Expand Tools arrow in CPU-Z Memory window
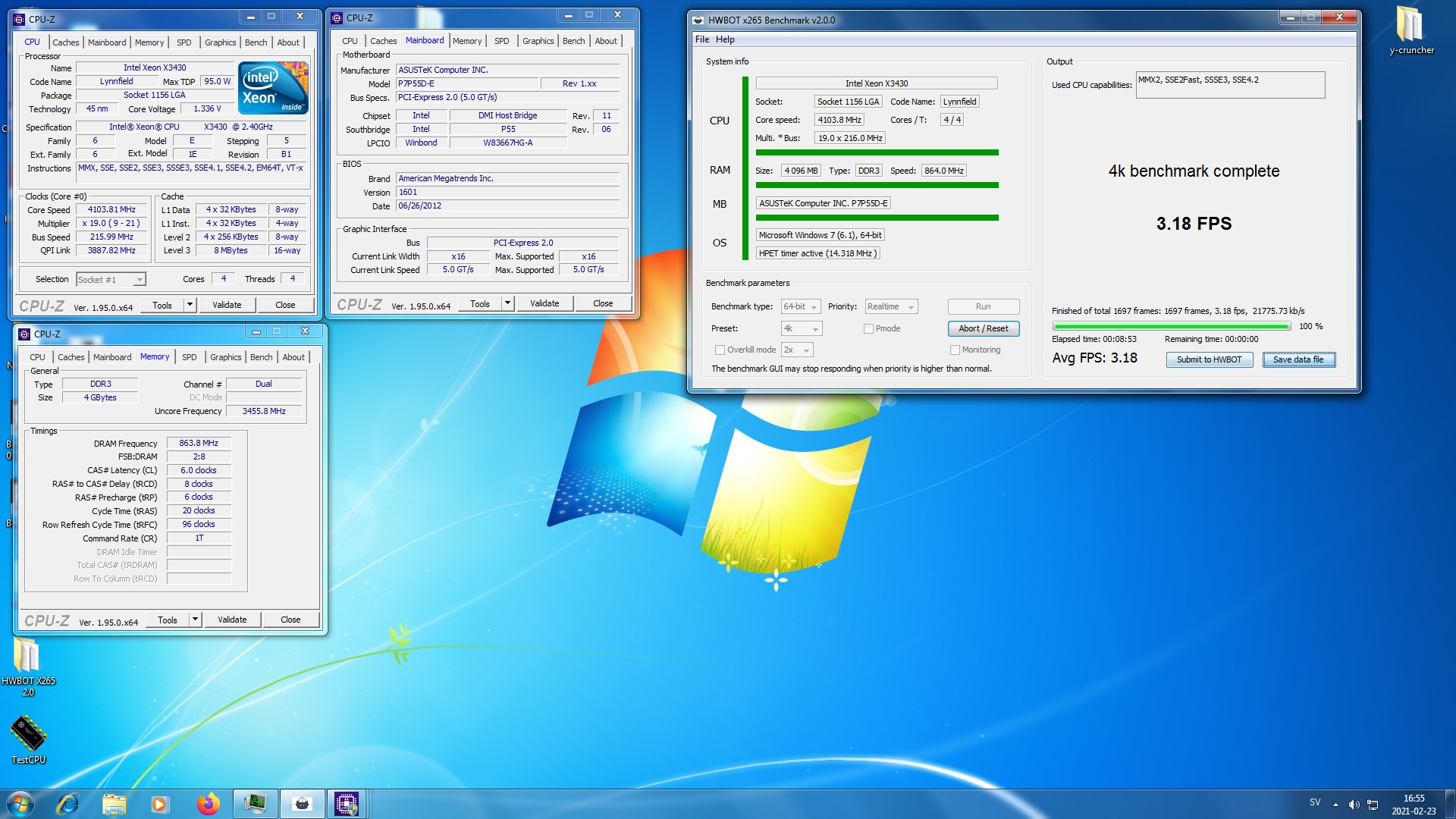The height and width of the screenshot is (819, 1456). (195, 620)
